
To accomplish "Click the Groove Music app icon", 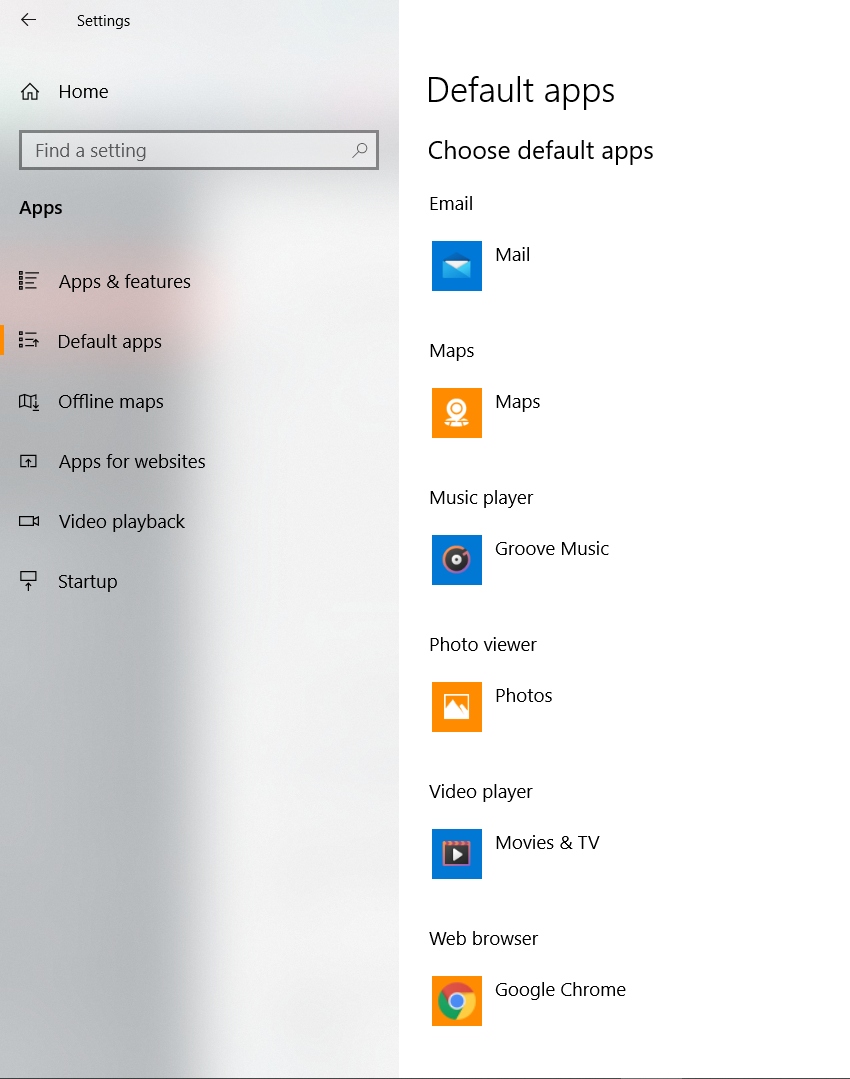I will click(456, 559).
